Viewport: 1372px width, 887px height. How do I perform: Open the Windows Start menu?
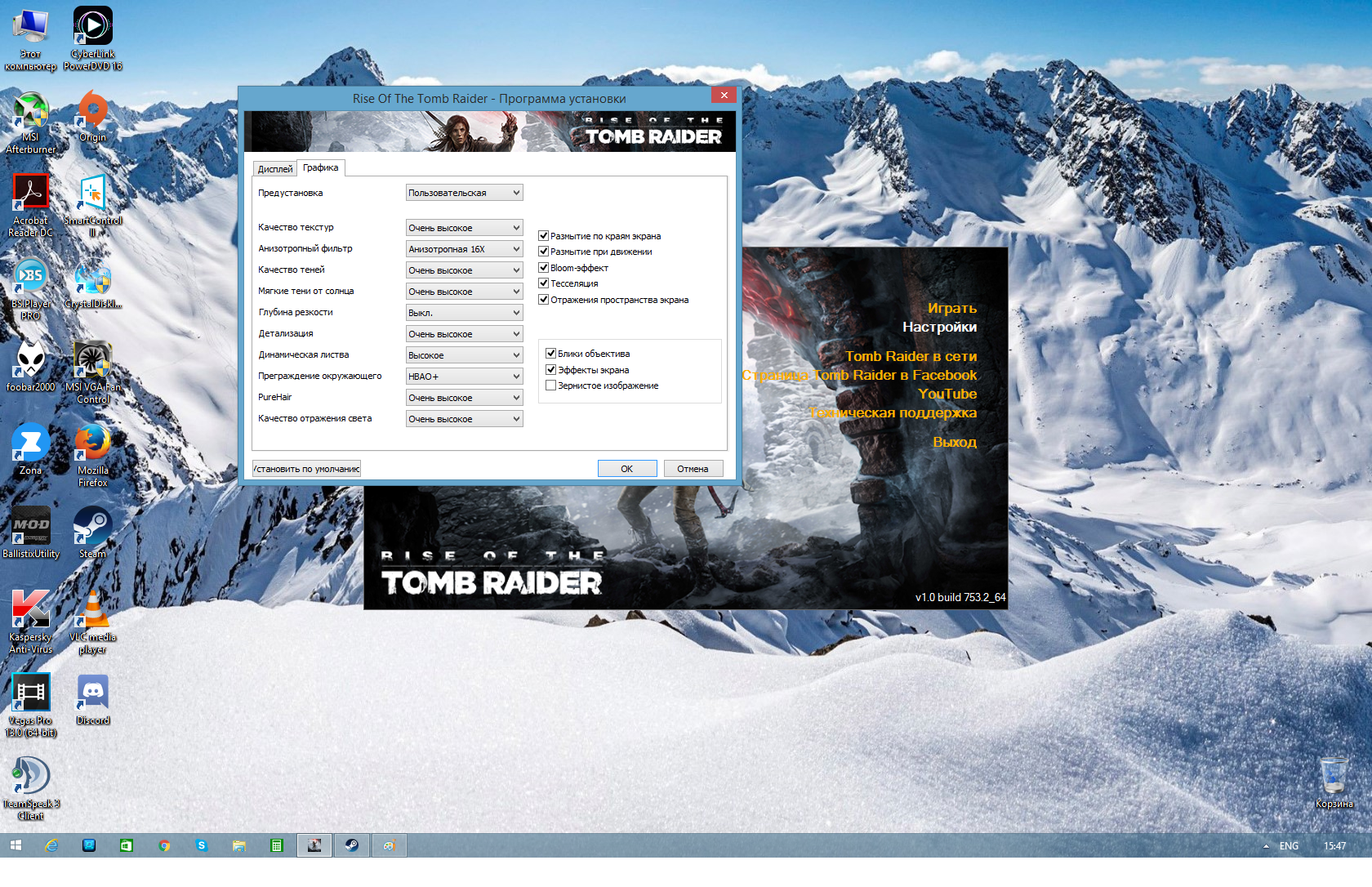pos(16,846)
